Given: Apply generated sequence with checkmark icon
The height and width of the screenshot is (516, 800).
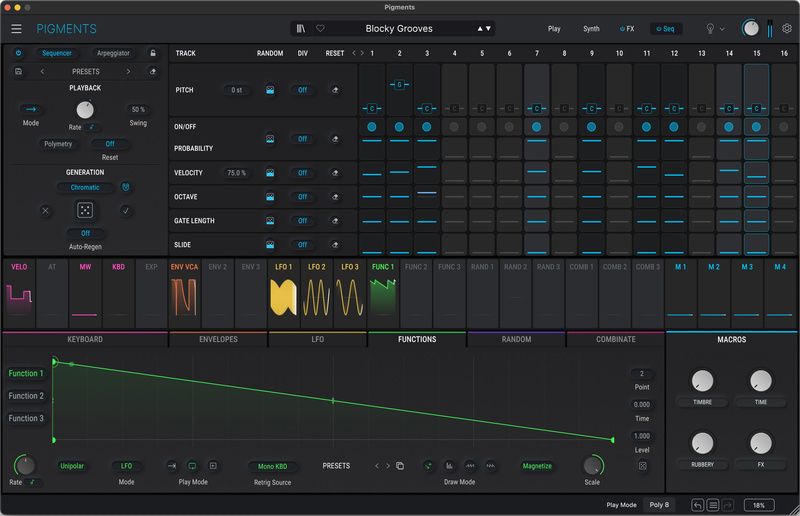Looking at the screenshot, I should coord(126,210).
